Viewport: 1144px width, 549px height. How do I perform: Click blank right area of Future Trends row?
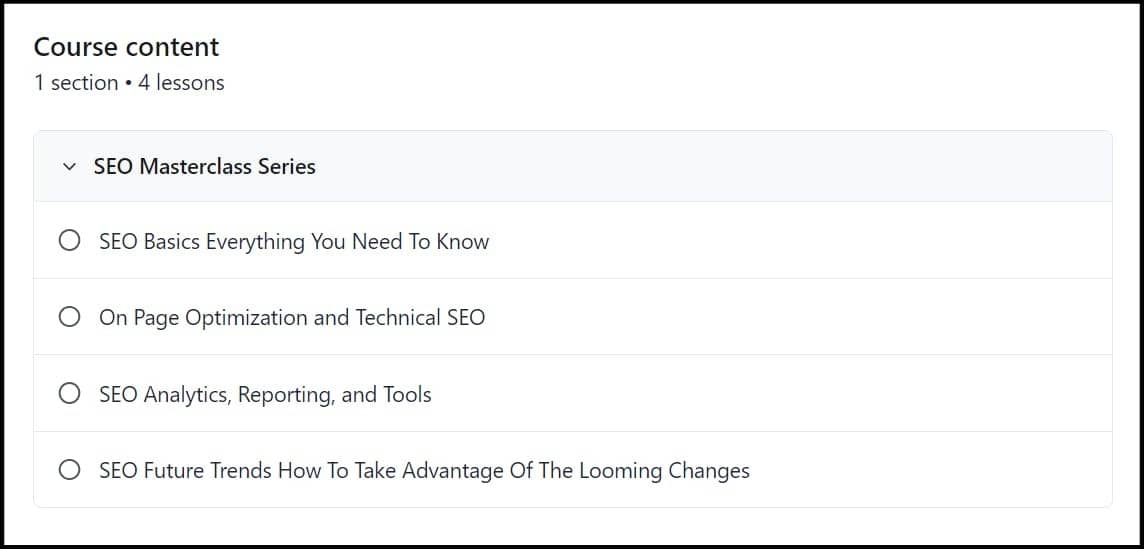tap(950, 470)
